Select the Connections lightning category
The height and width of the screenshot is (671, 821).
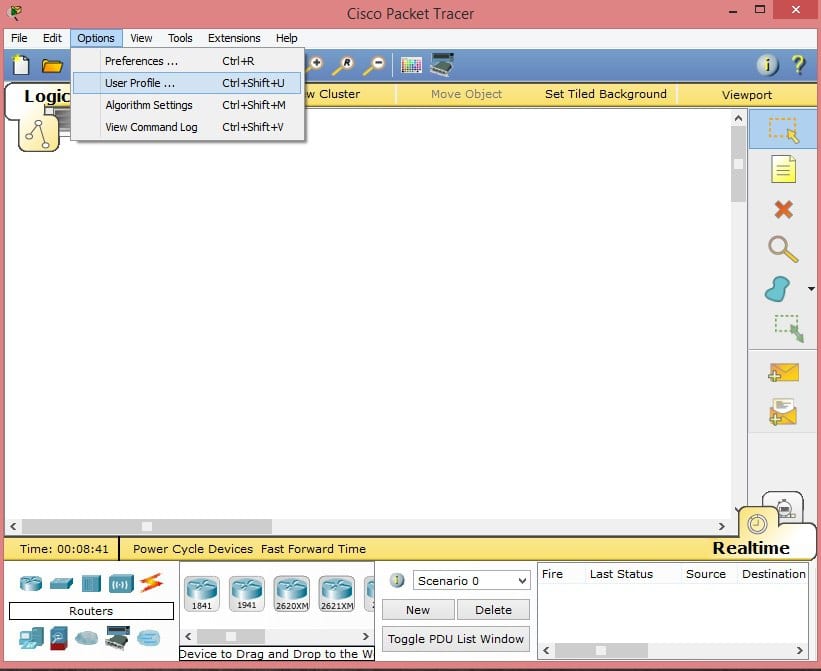click(151, 583)
